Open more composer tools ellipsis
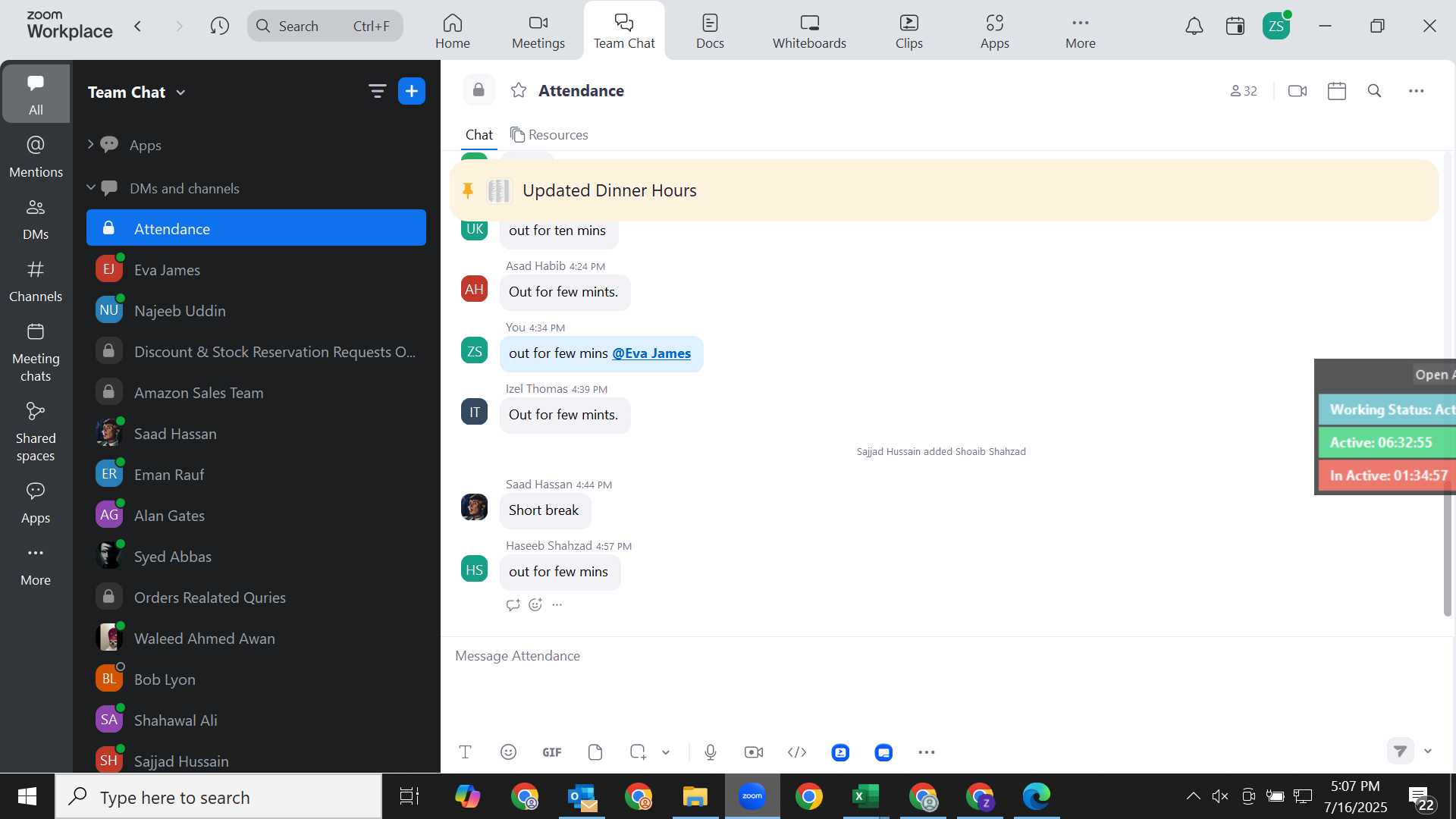 [x=927, y=752]
